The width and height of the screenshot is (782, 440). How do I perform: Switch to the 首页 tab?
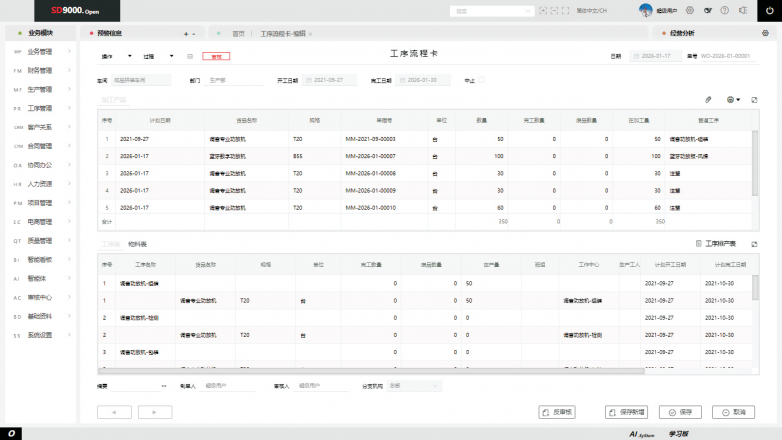(x=238, y=33)
